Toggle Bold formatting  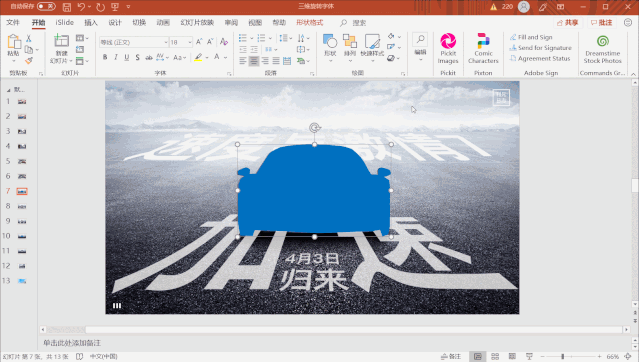coord(105,57)
